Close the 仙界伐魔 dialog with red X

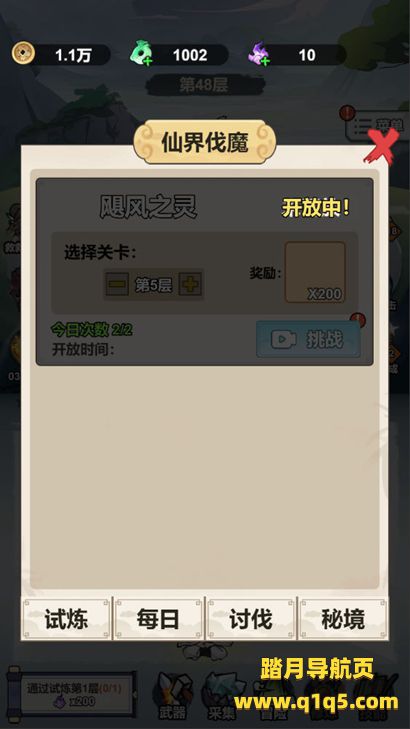pos(381,147)
